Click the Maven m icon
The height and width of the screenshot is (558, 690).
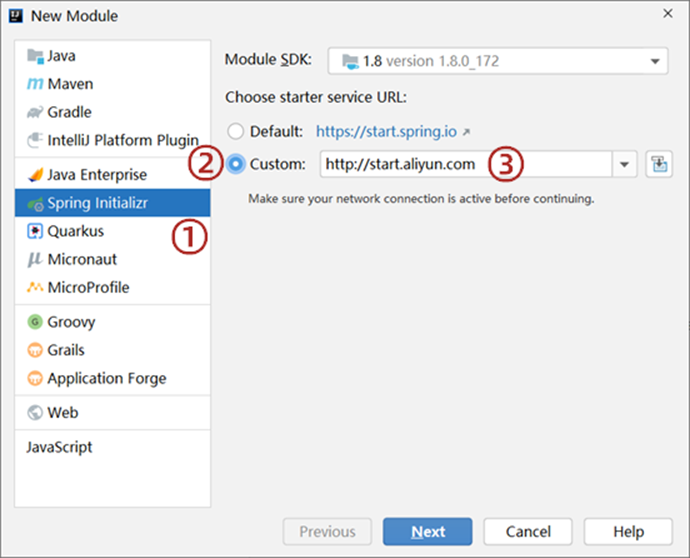35,84
